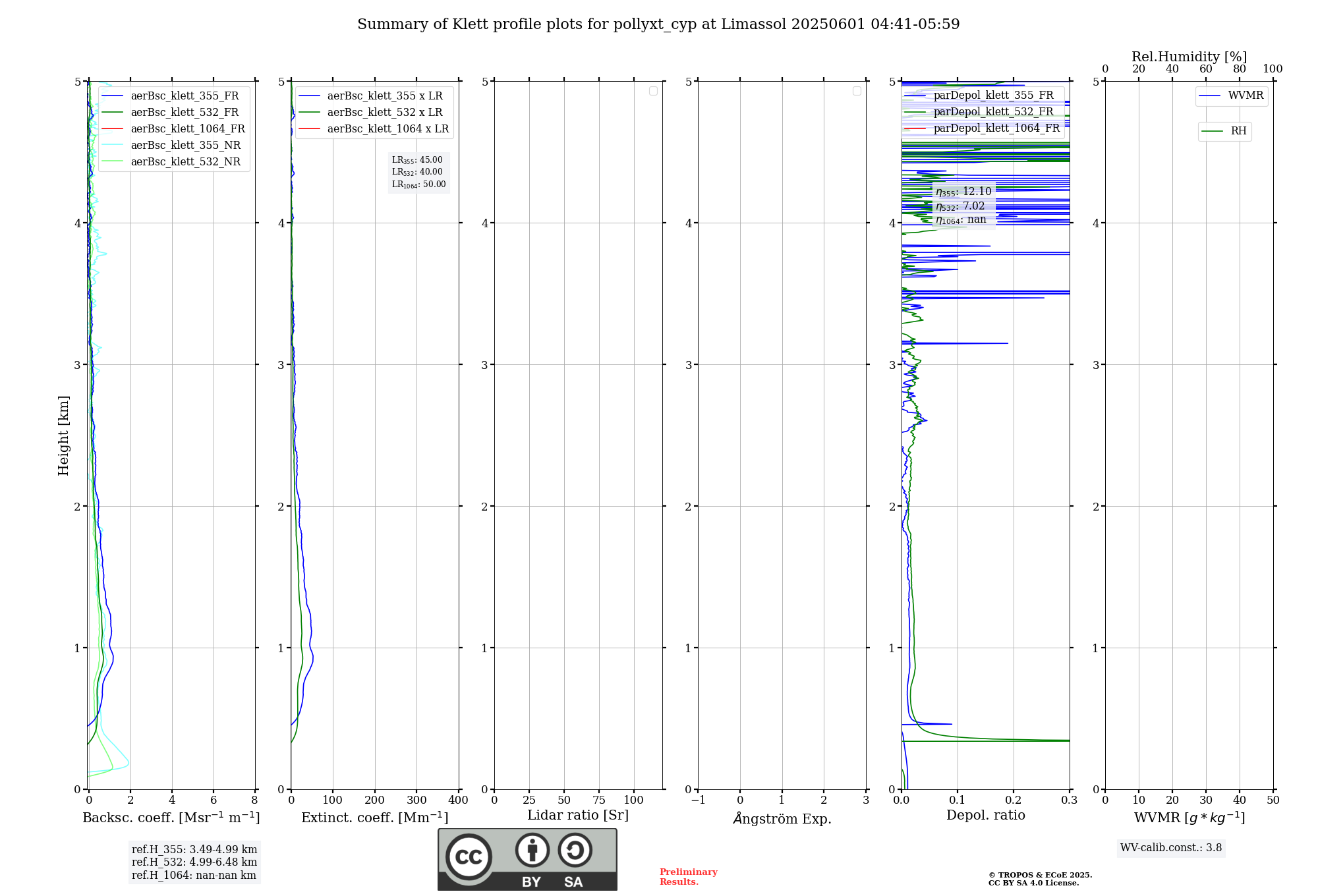Click the Creative Commons CC logo icon

[x=469, y=856]
